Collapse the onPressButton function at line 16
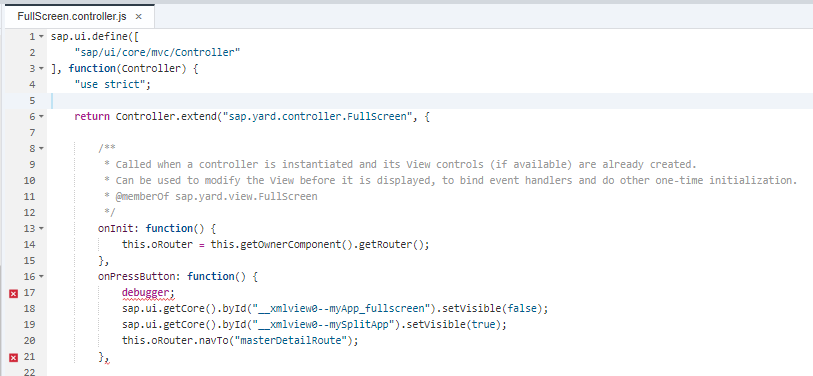 pyautogui.click(x=41, y=276)
